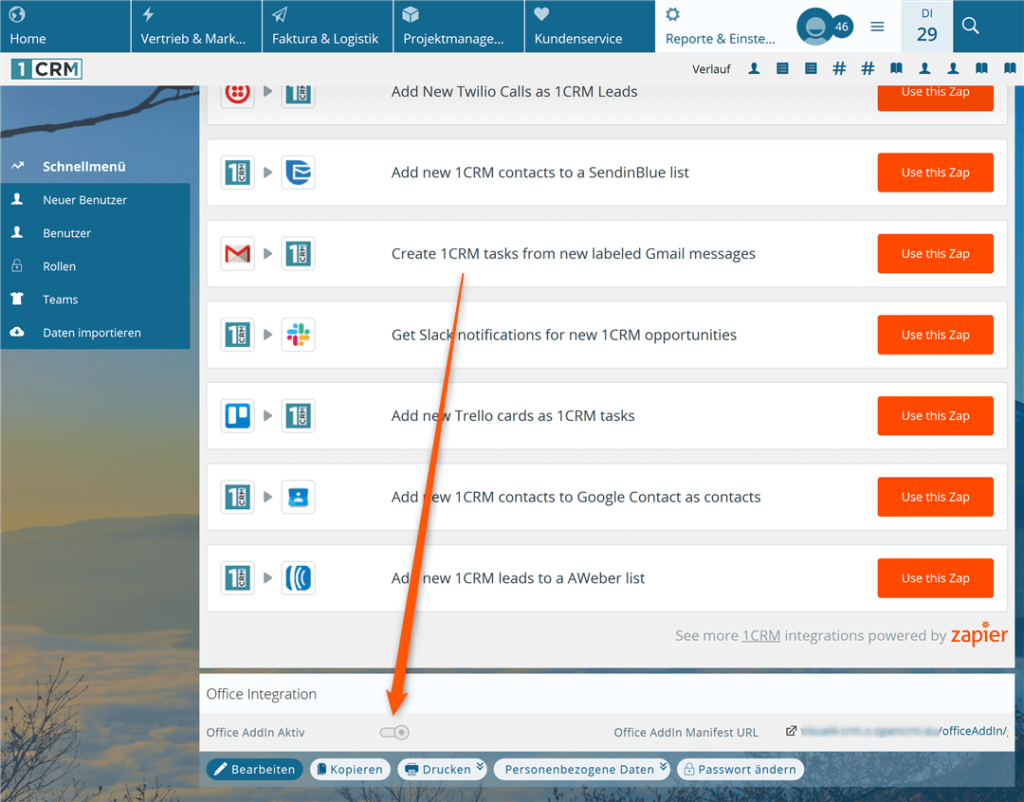This screenshot has height=802, width=1024.
Task: Follow the 1CRM integrations link
Action: 761,635
